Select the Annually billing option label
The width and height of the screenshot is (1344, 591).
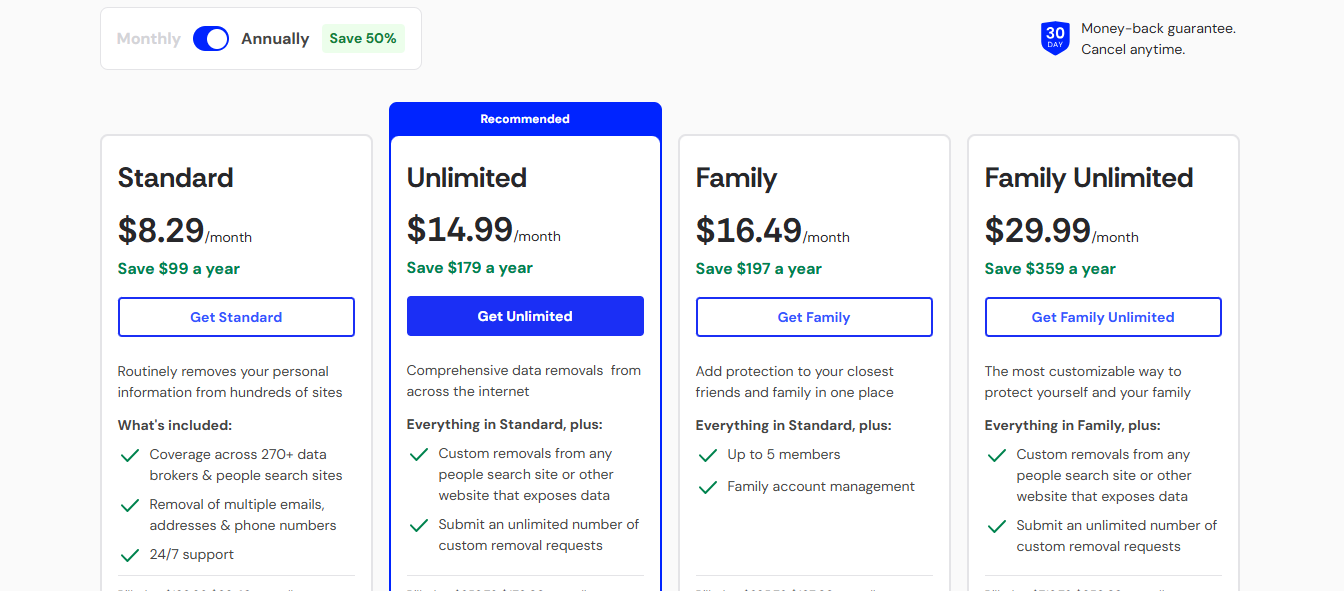[275, 39]
